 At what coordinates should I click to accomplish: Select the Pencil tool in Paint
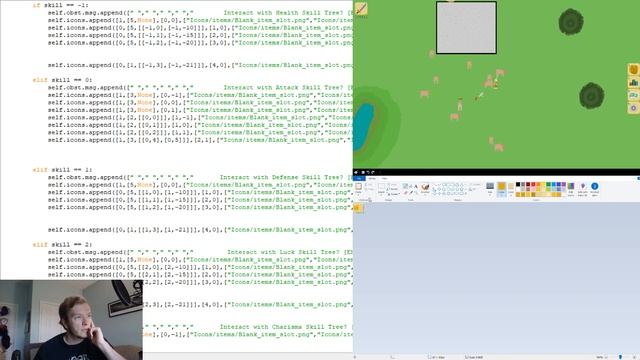405,186
